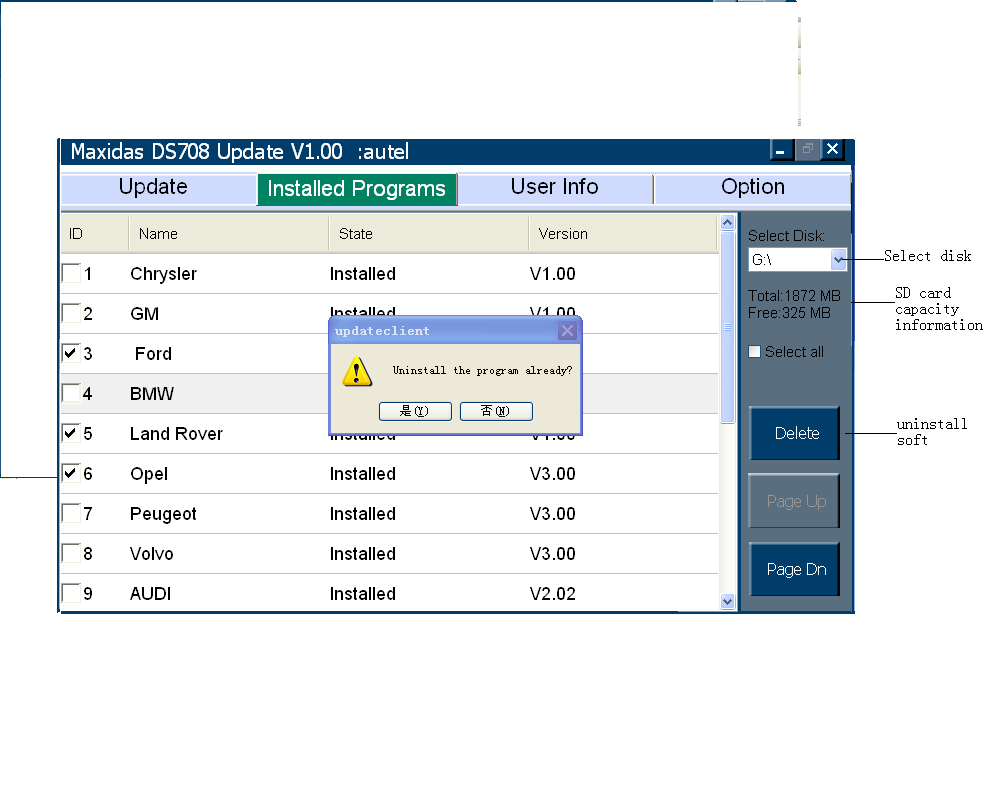This screenshot has width=1000, height=800.
Task: Click the Delete button
Action: [x=795, y=433]
